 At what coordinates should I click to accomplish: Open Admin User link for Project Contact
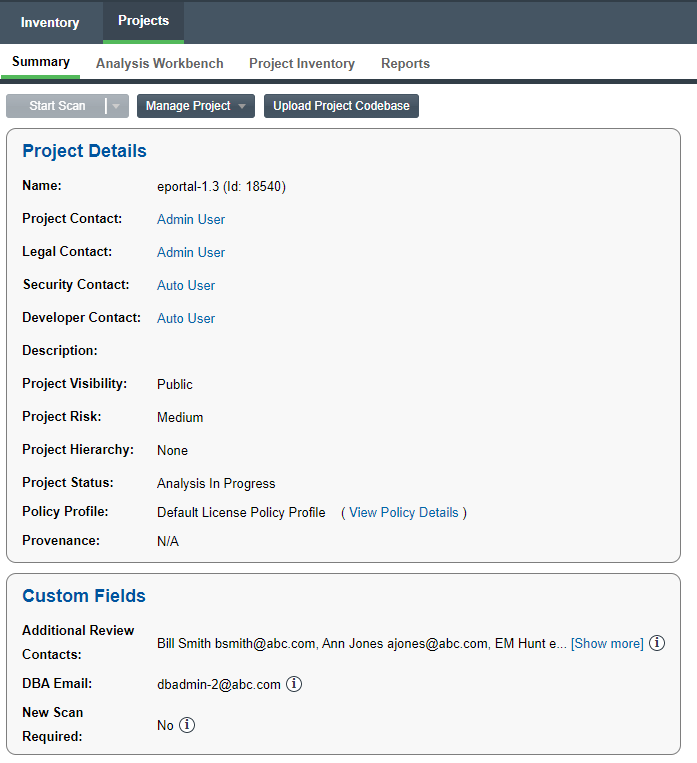point(191,219)
